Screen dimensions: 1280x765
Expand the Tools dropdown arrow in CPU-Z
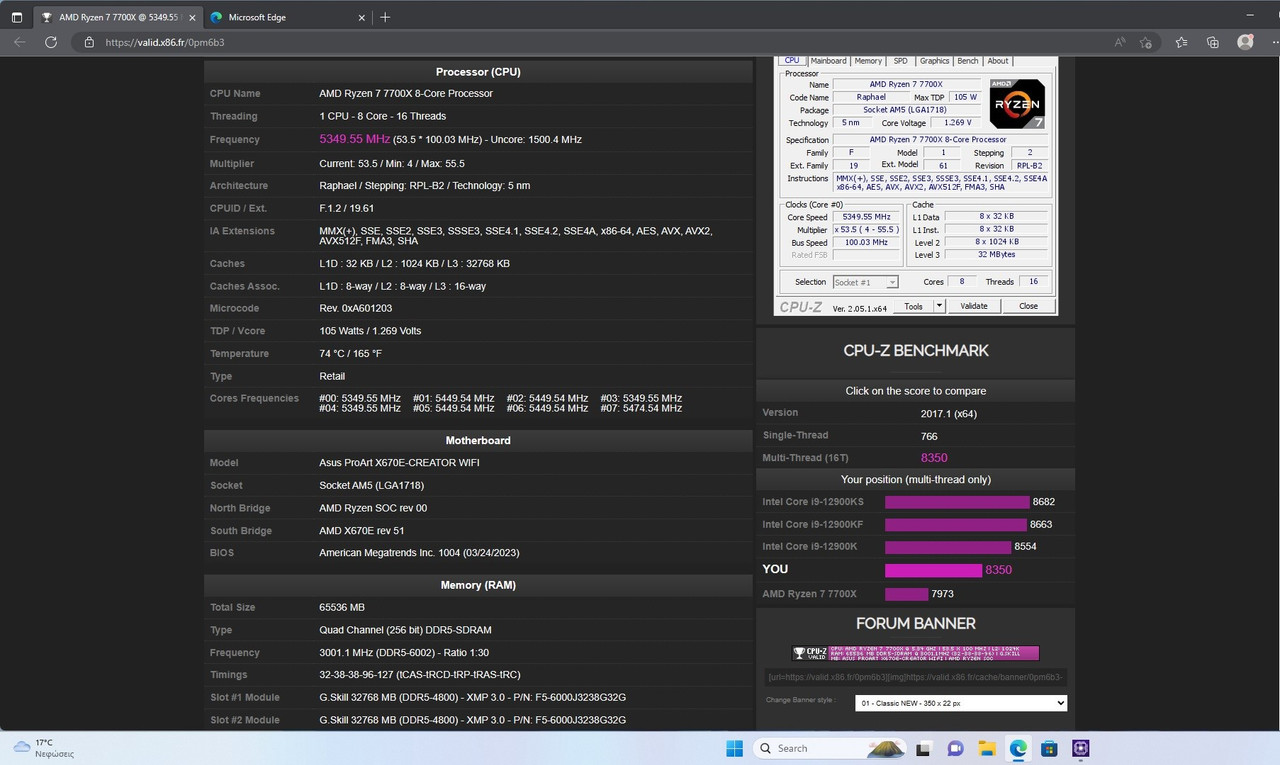click(x=939, y=306)
